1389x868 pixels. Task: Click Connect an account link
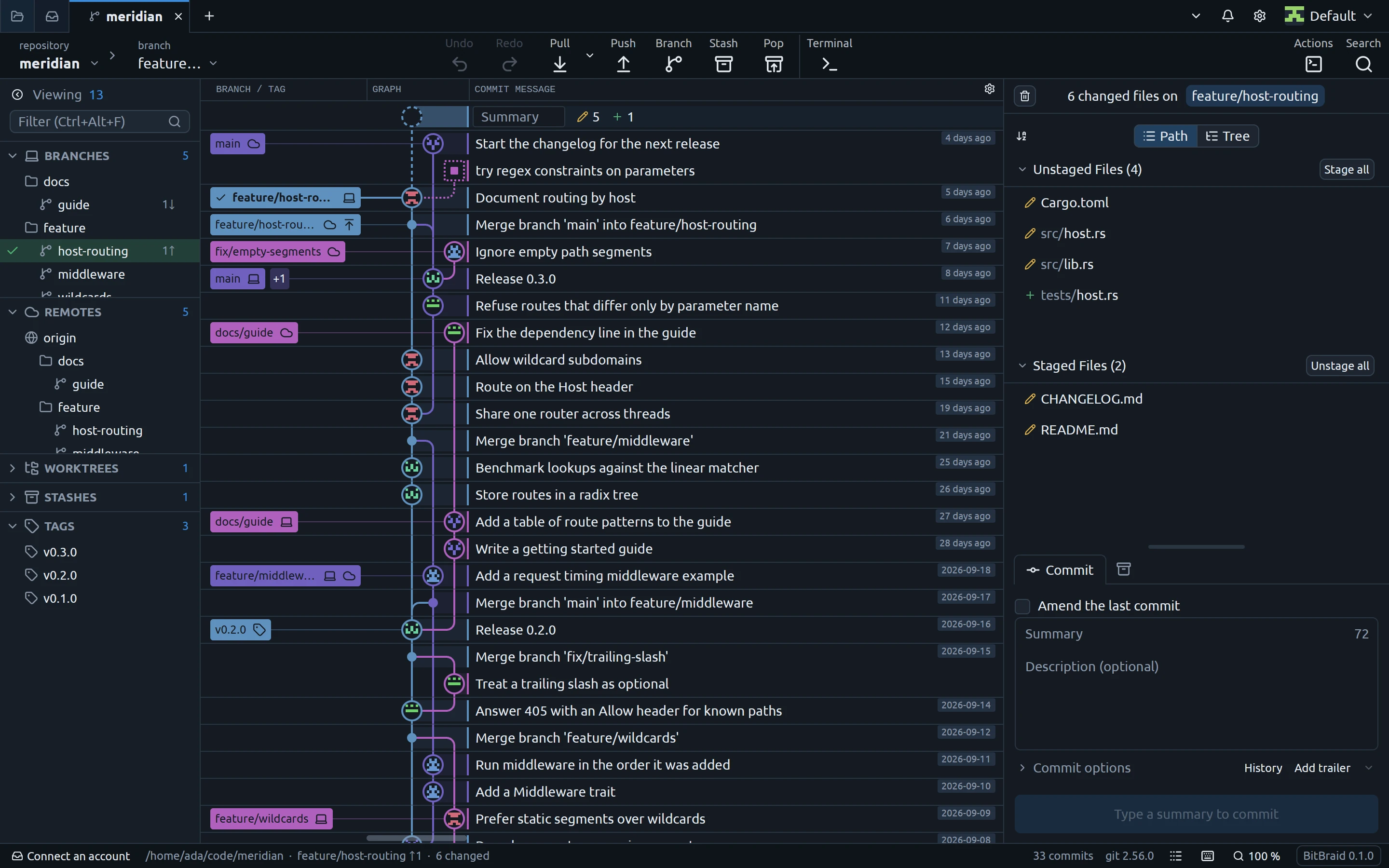point(71,856)
